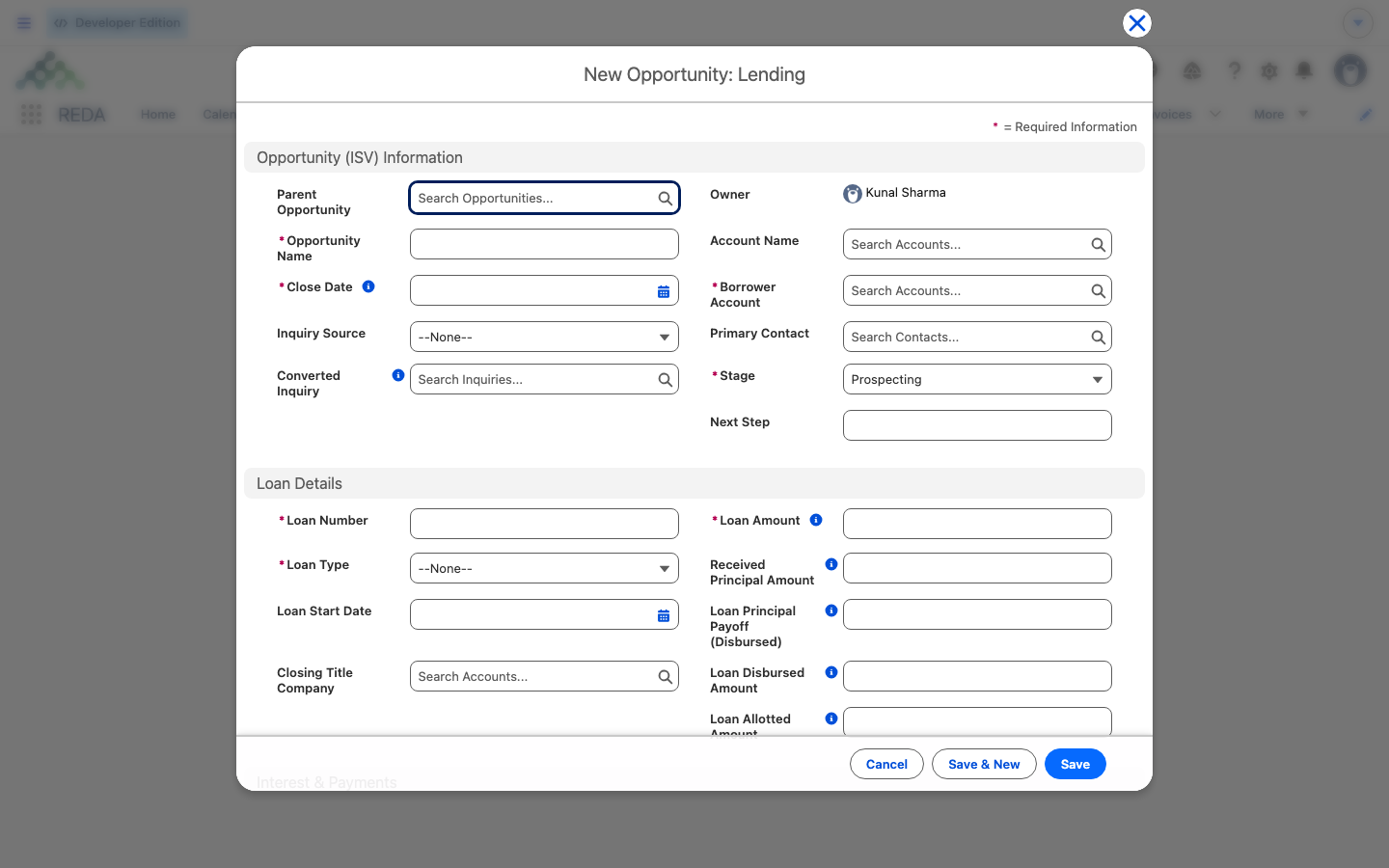
Task: Open setup gear in background header
Action: click(x=1269, y=70)
